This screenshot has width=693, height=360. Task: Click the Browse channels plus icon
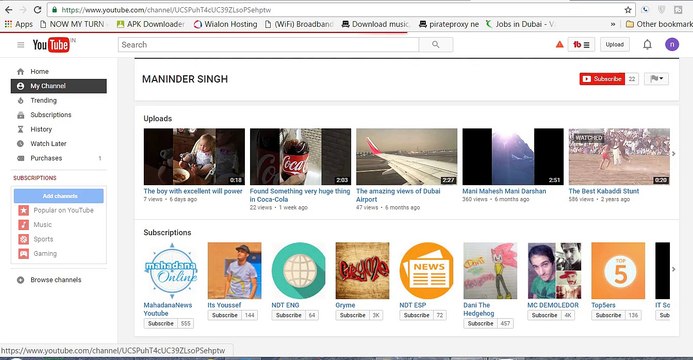pos(20,280)
